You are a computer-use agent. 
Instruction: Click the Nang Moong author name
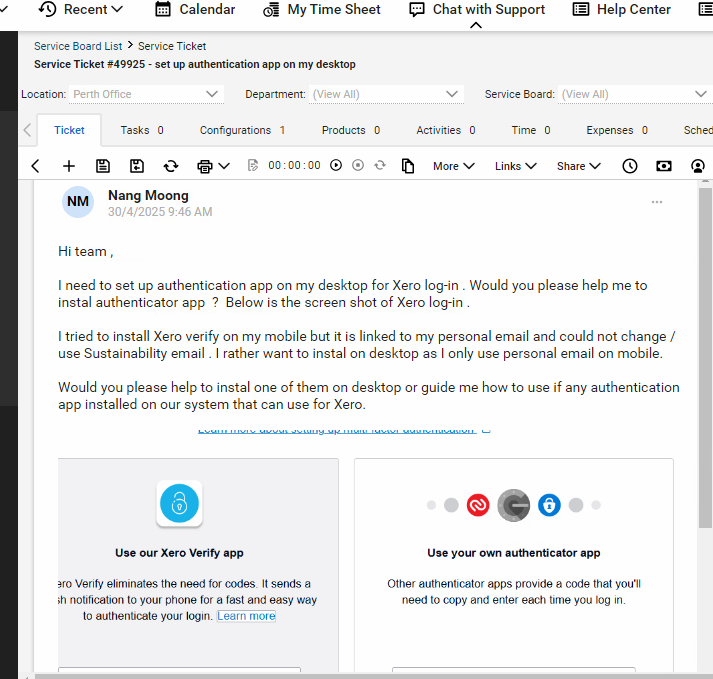[148, 195]
